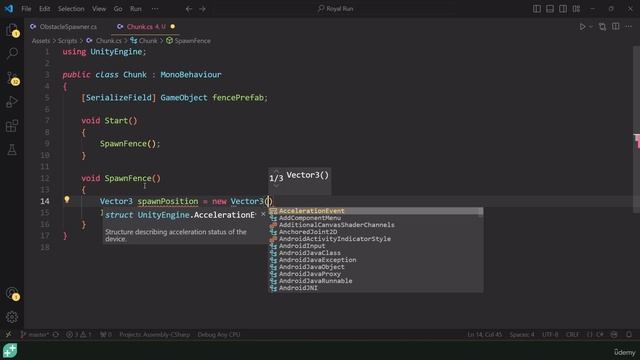The height and width of the screenshot is (360, 640).
Task: Select the Chunk.cs editor tab
Action: click(146, 27)
